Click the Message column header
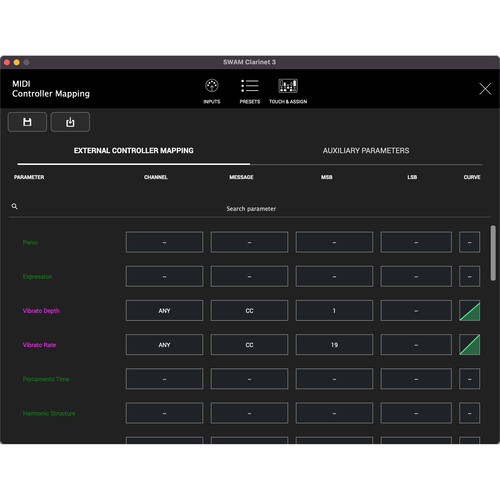Screen dimensions: 500x500 241,177
